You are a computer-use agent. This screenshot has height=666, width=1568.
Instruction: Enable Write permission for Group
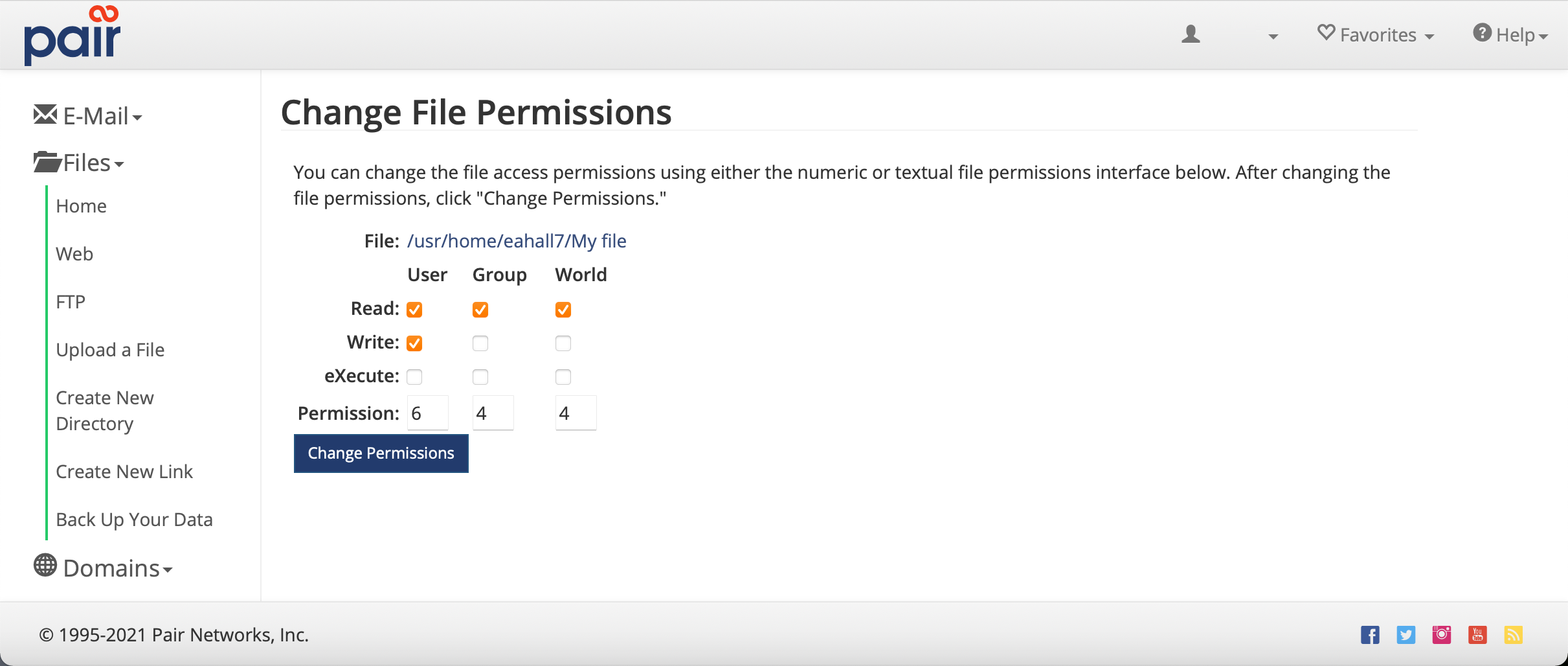point(480,343)
